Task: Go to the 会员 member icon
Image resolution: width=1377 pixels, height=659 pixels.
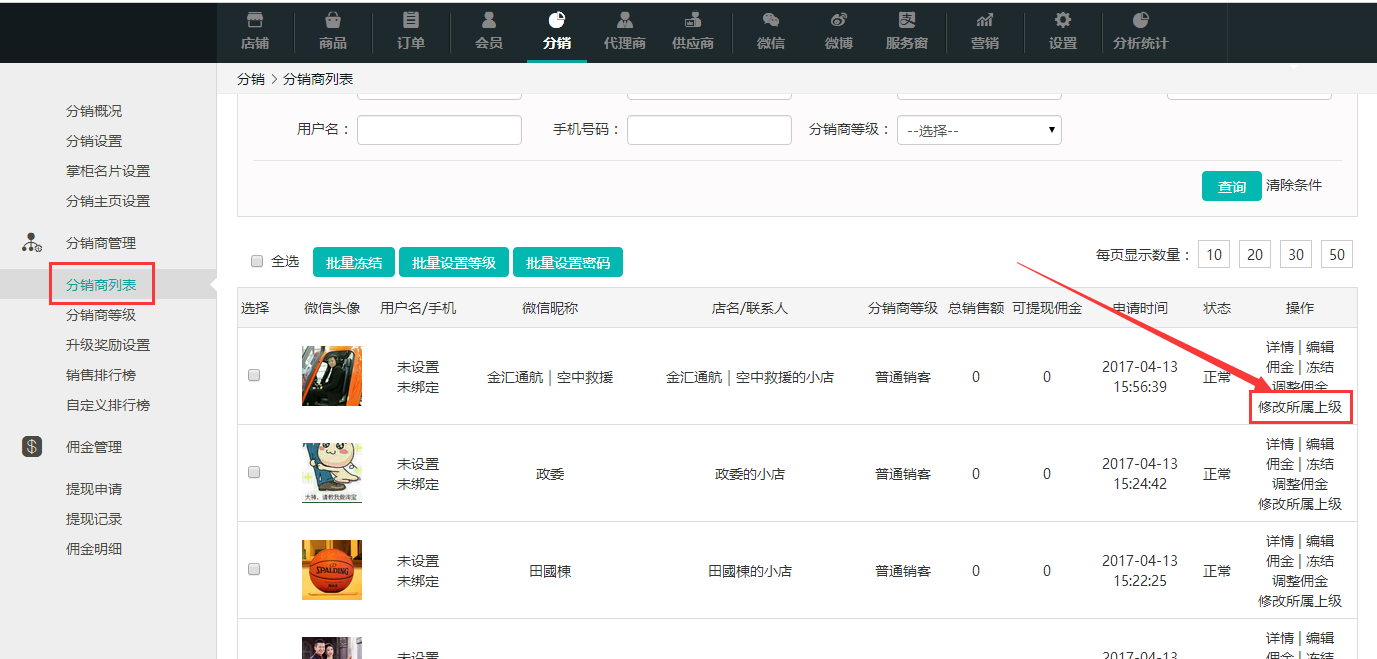Action: pos(489,20)
